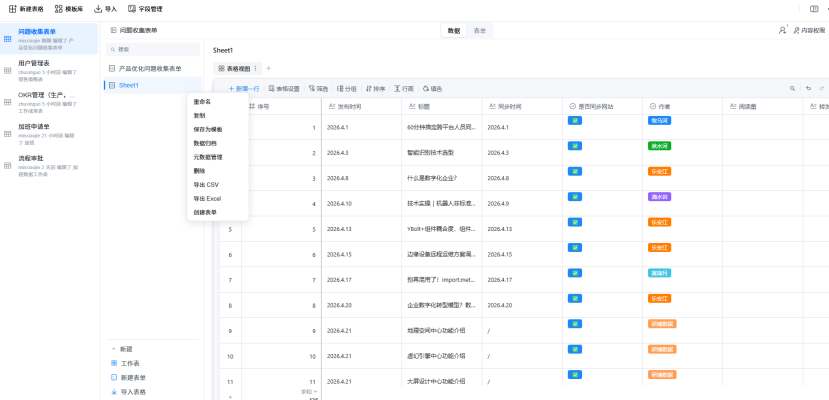829x400 pixels.
Task: Toggle 是否同步网站 checkbox in row 11
Action: [x=575, y=374]
